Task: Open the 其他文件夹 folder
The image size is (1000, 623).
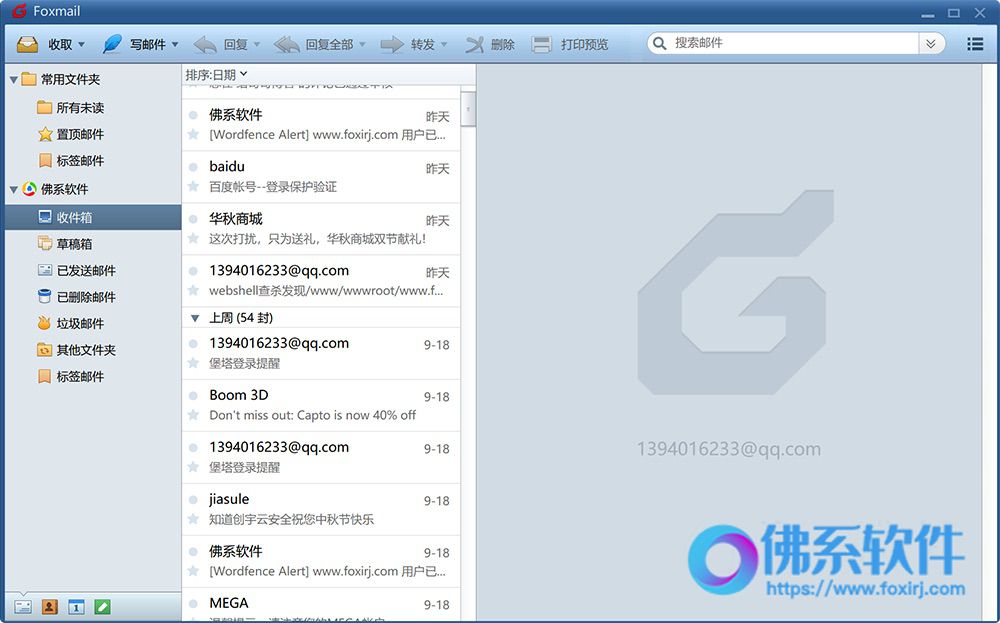Action: coord(77,350)
